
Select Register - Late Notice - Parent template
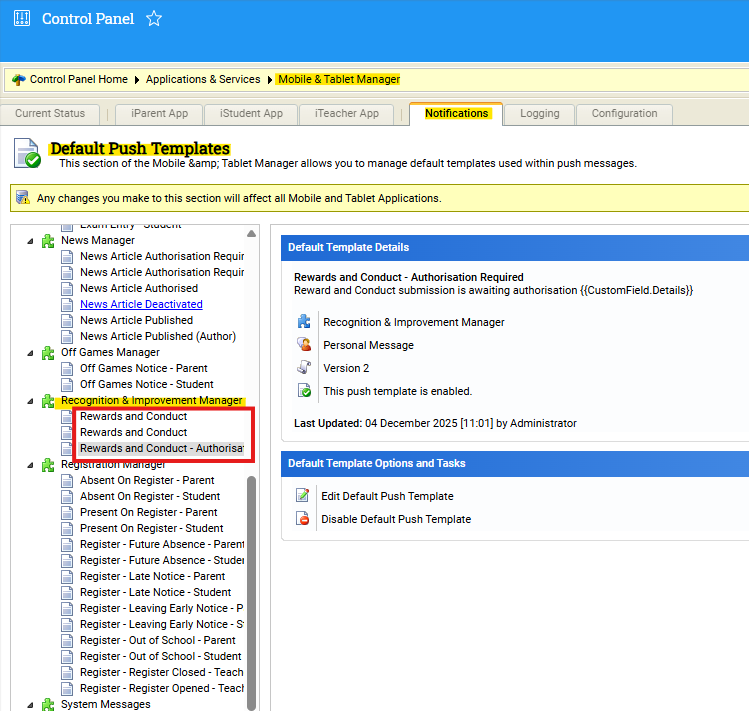click(152, 576)
